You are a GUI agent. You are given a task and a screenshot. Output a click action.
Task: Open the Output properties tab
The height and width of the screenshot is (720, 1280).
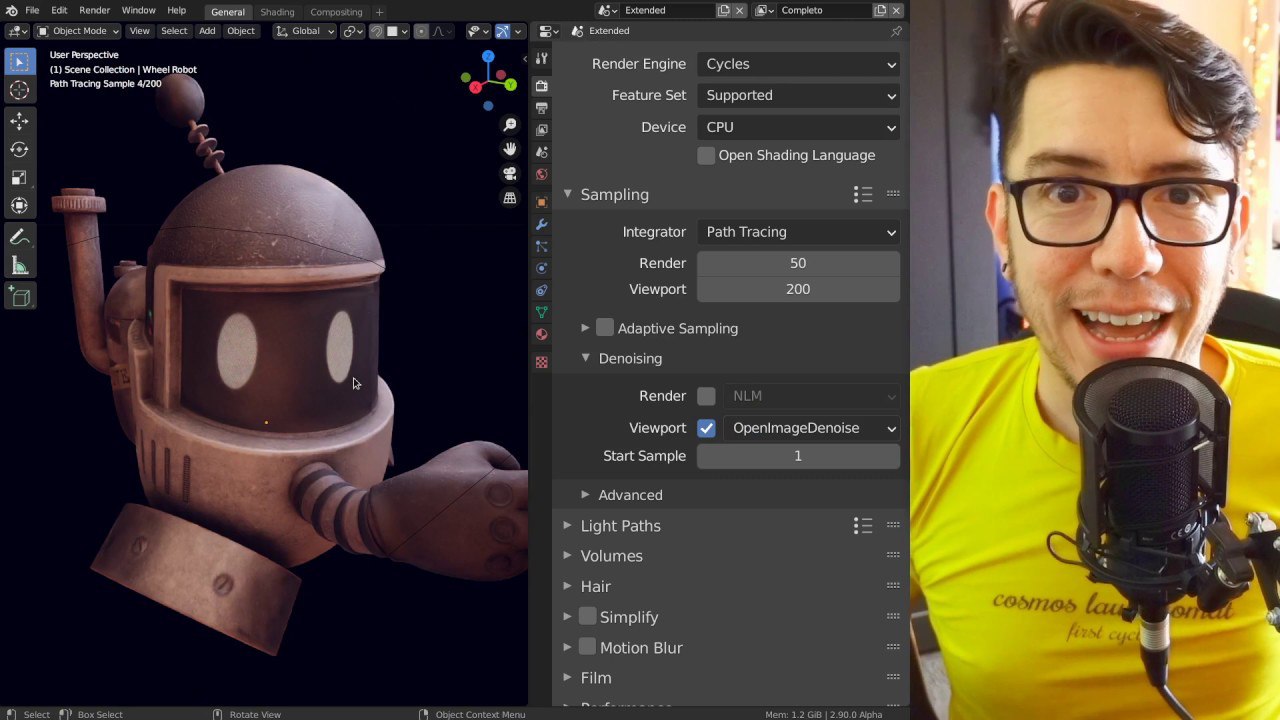click(541, 108)
